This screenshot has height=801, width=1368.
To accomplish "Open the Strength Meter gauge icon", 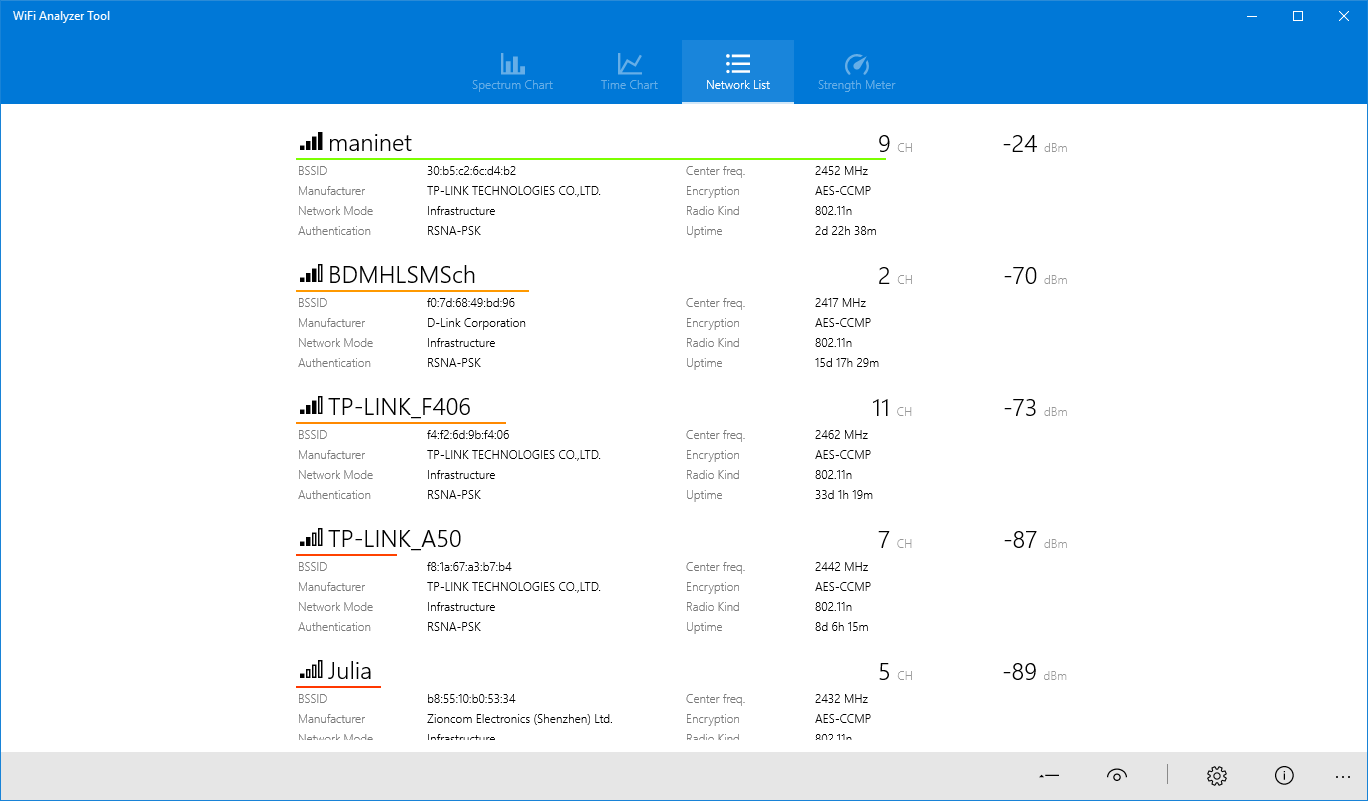I will (x=856, y=63).
